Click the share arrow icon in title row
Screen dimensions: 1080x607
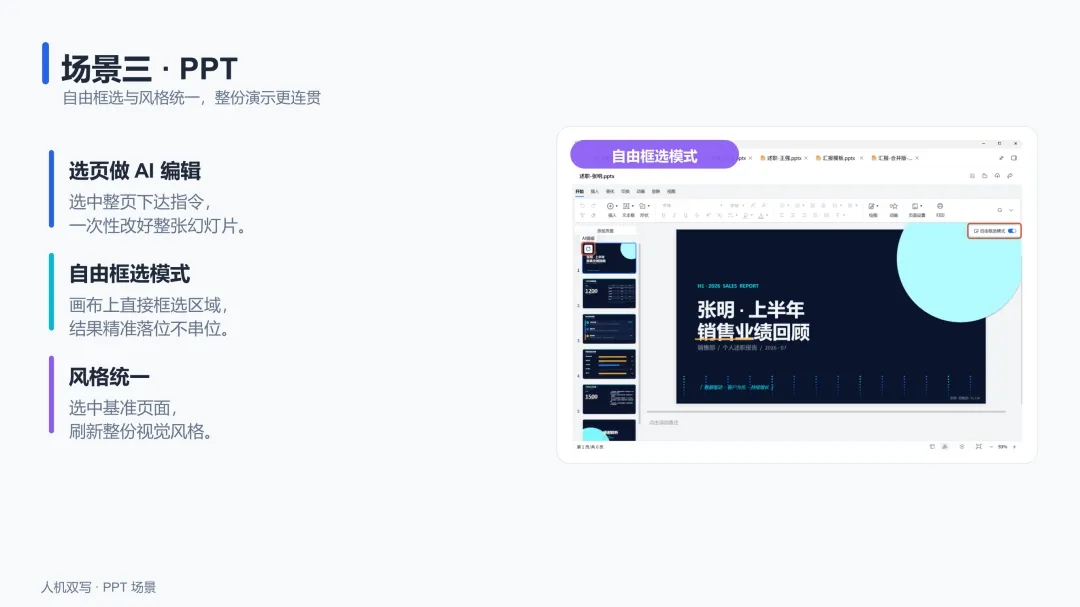[1010, 176]
